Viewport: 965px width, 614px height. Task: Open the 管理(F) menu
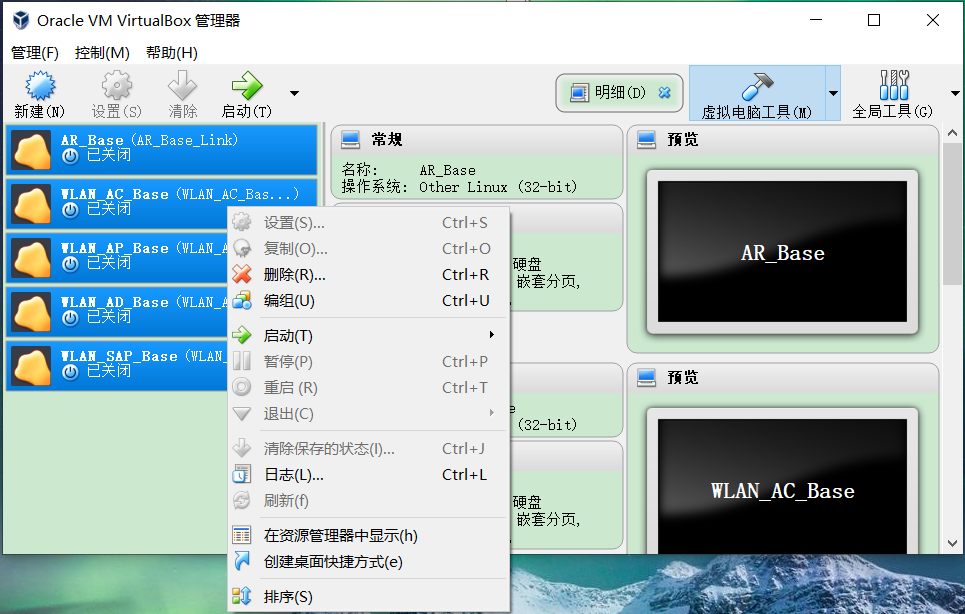[x=34, y=52]
